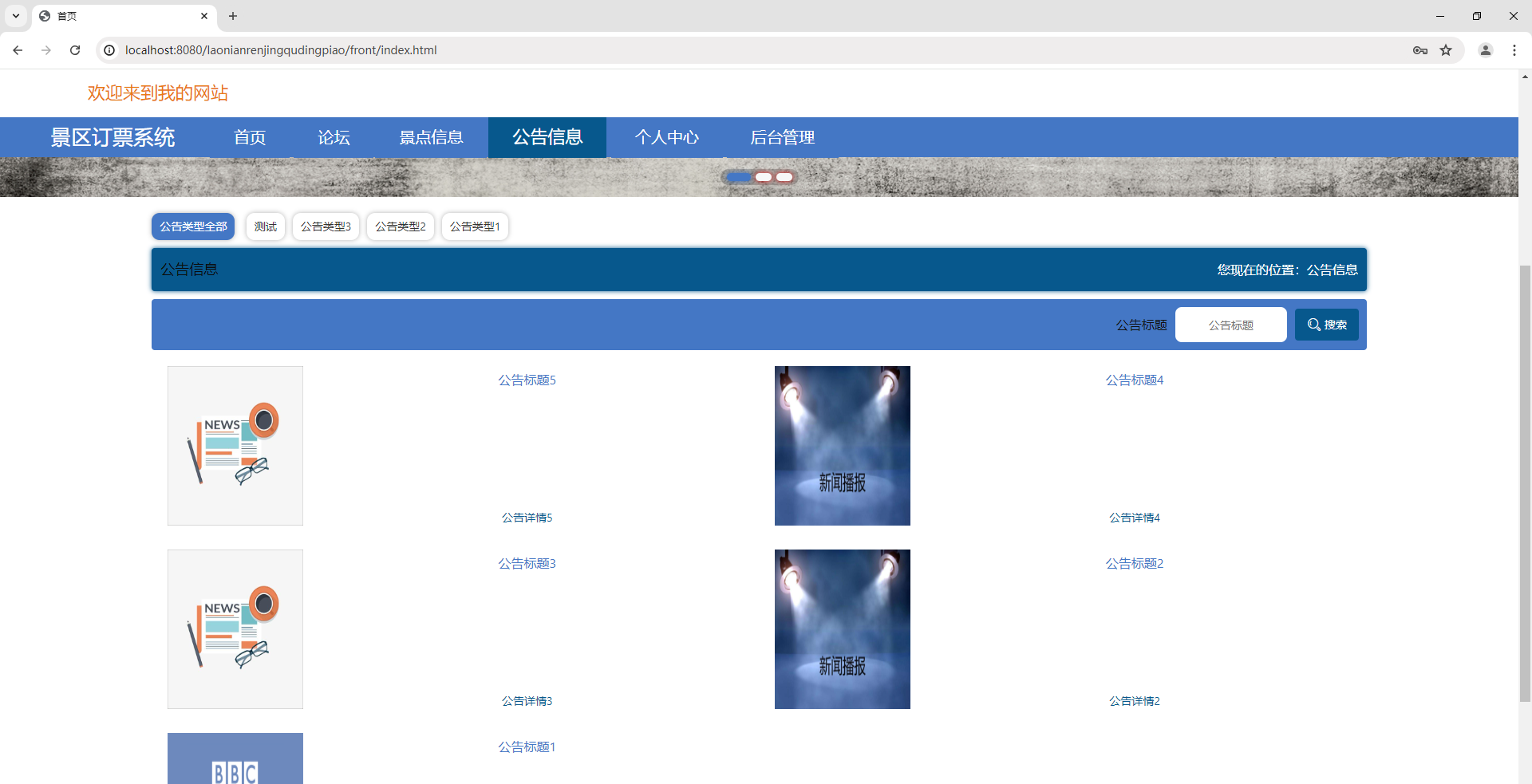This screenshot has height=784, width=1532.
Task: Click the 公告详情2 text
Action: (x=1135, y=701)
